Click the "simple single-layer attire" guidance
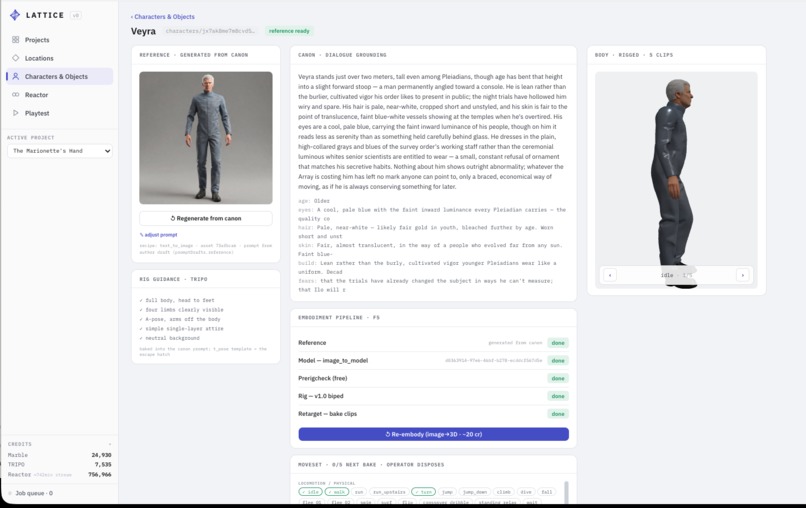The width and height of the screenshot is (806, 508). tap(181, 328)
